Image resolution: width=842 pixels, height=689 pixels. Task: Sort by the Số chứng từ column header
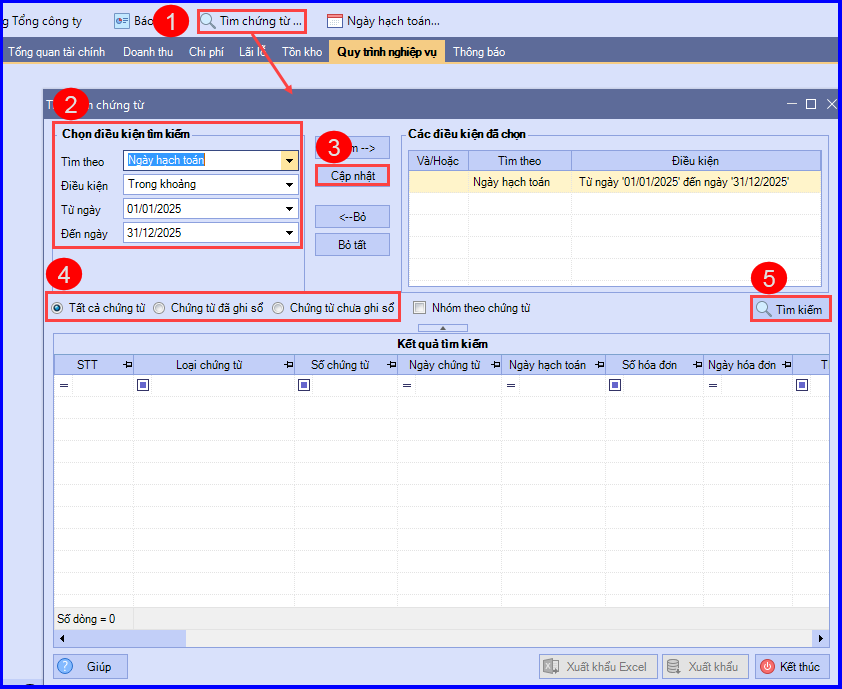[x=340, y=365]
